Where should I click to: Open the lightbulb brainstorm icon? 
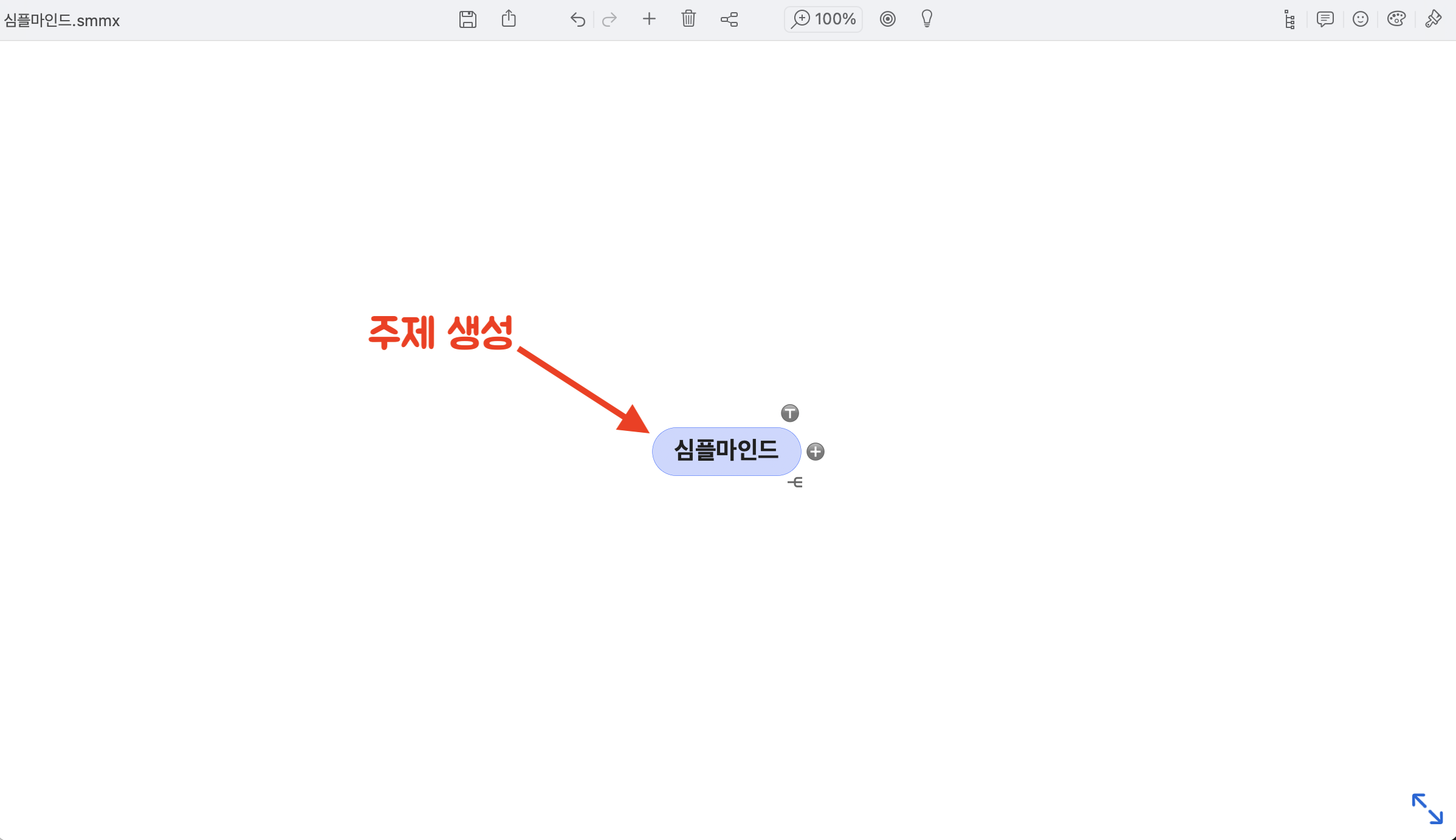click(927, 19)
